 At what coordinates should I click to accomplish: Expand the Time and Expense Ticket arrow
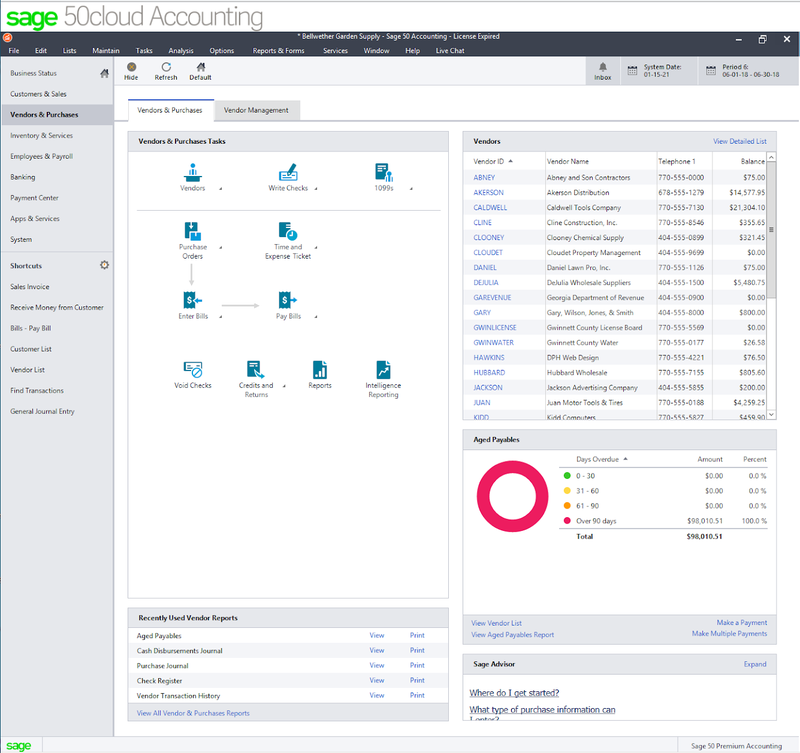[x=316, y=247]
